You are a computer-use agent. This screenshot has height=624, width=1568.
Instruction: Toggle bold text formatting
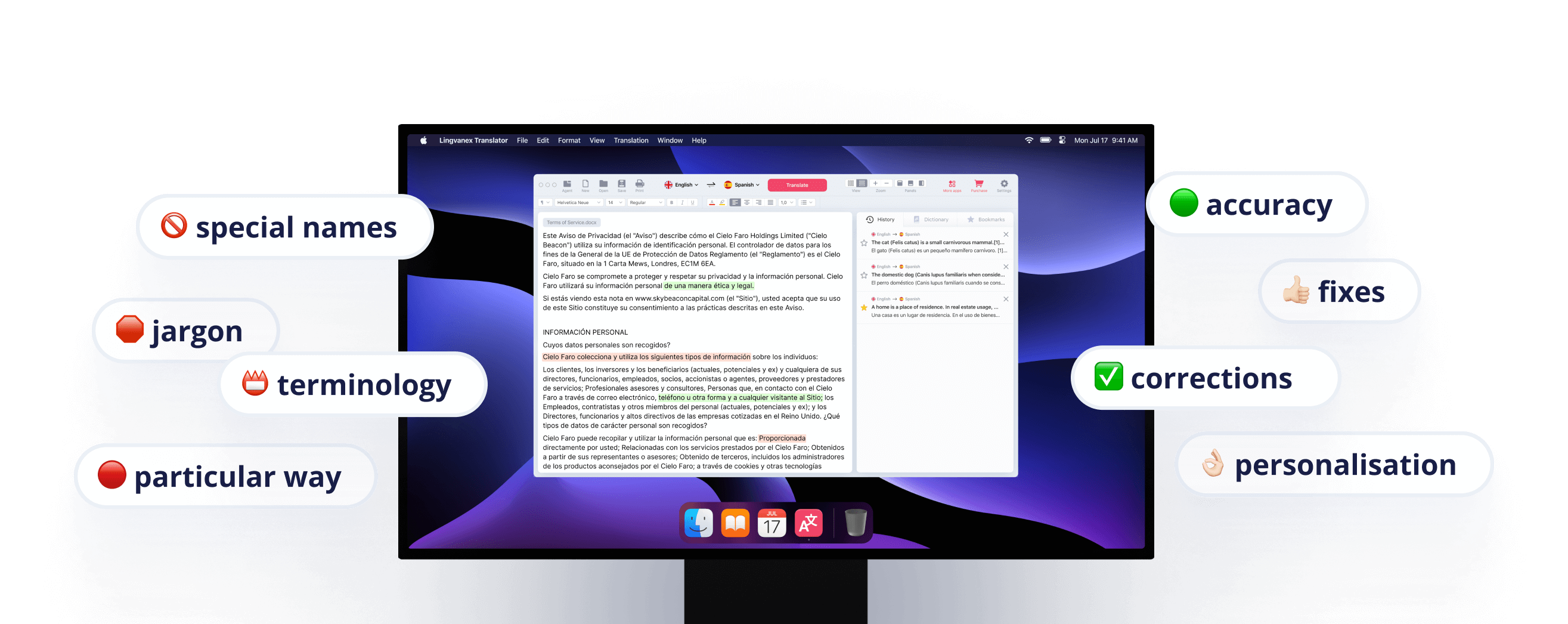(x=671, y=203)
